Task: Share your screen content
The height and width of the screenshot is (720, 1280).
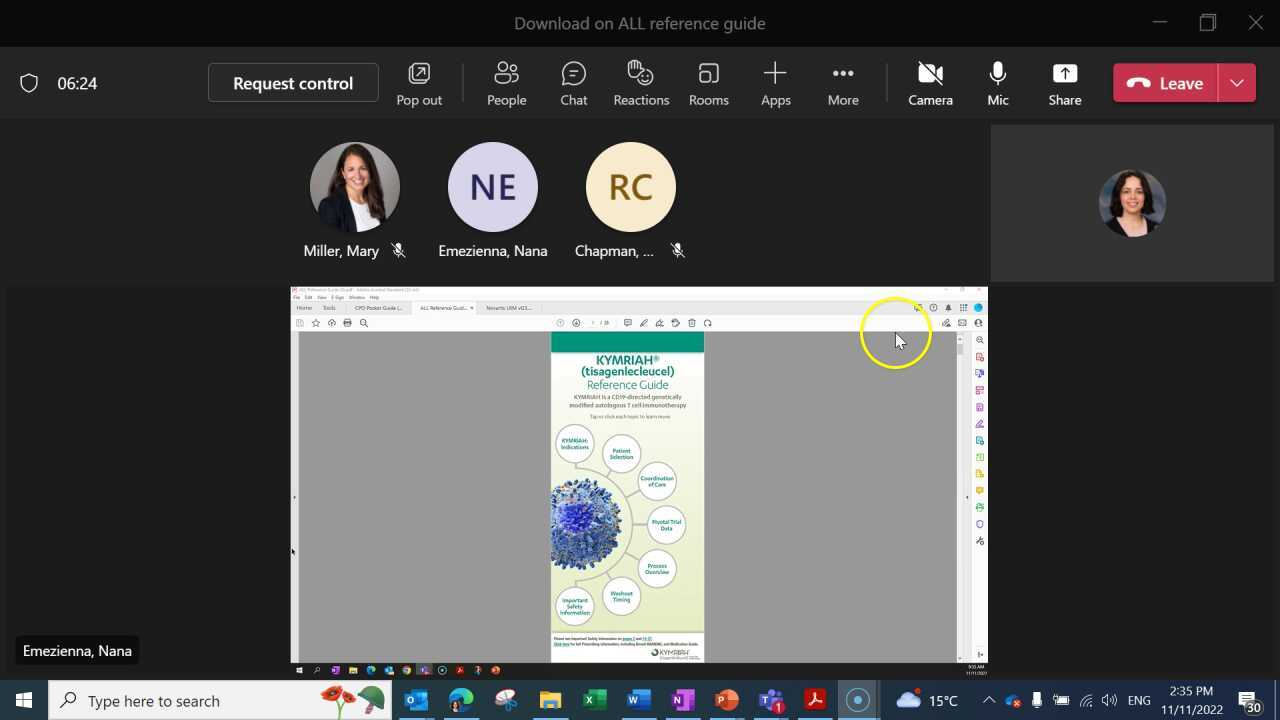Action: 1064,83
